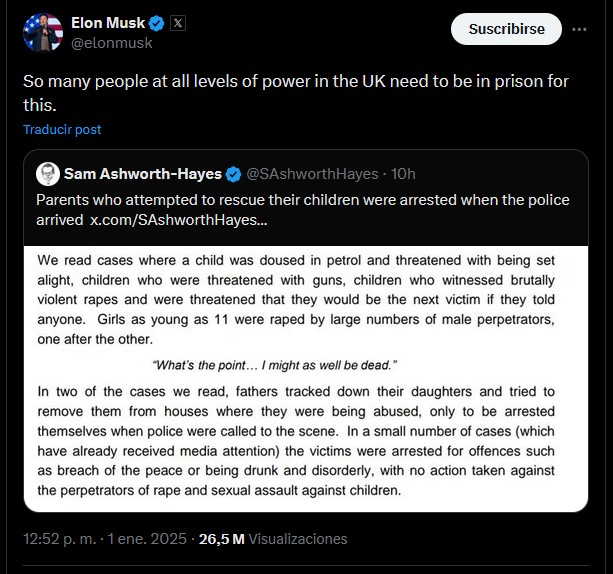Open Elon Musk's profile via display name
Screen dimensions: 613x574
click(108, 22)
